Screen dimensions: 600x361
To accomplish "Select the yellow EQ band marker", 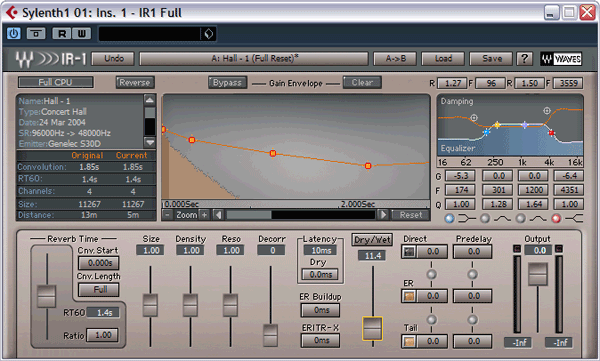I will 497,125.
